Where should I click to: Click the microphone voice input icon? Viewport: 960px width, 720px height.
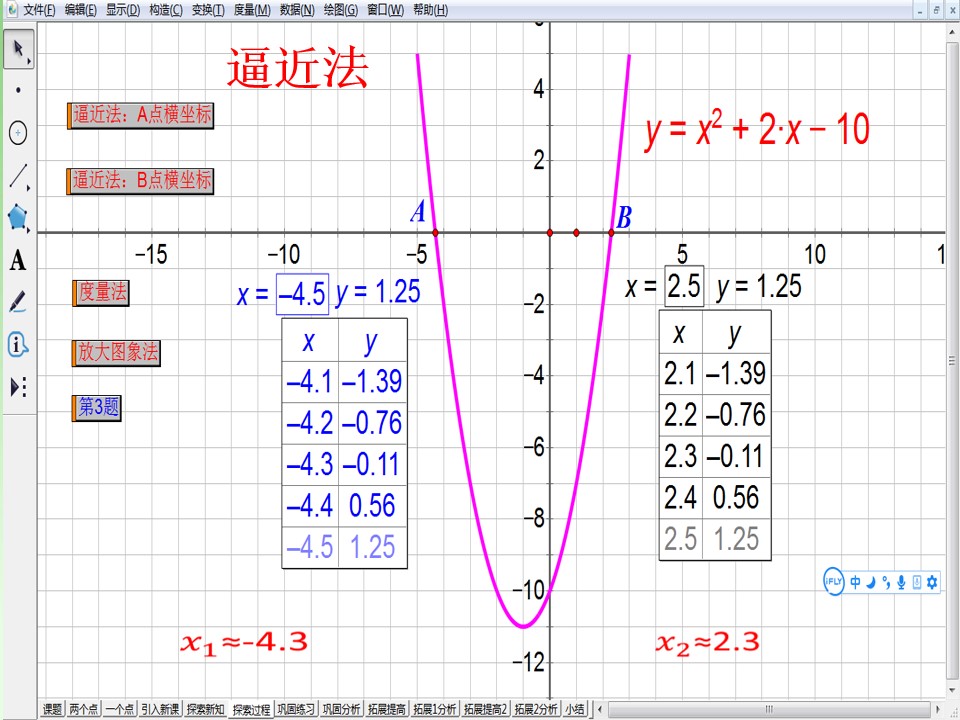[x=901, y=582]
